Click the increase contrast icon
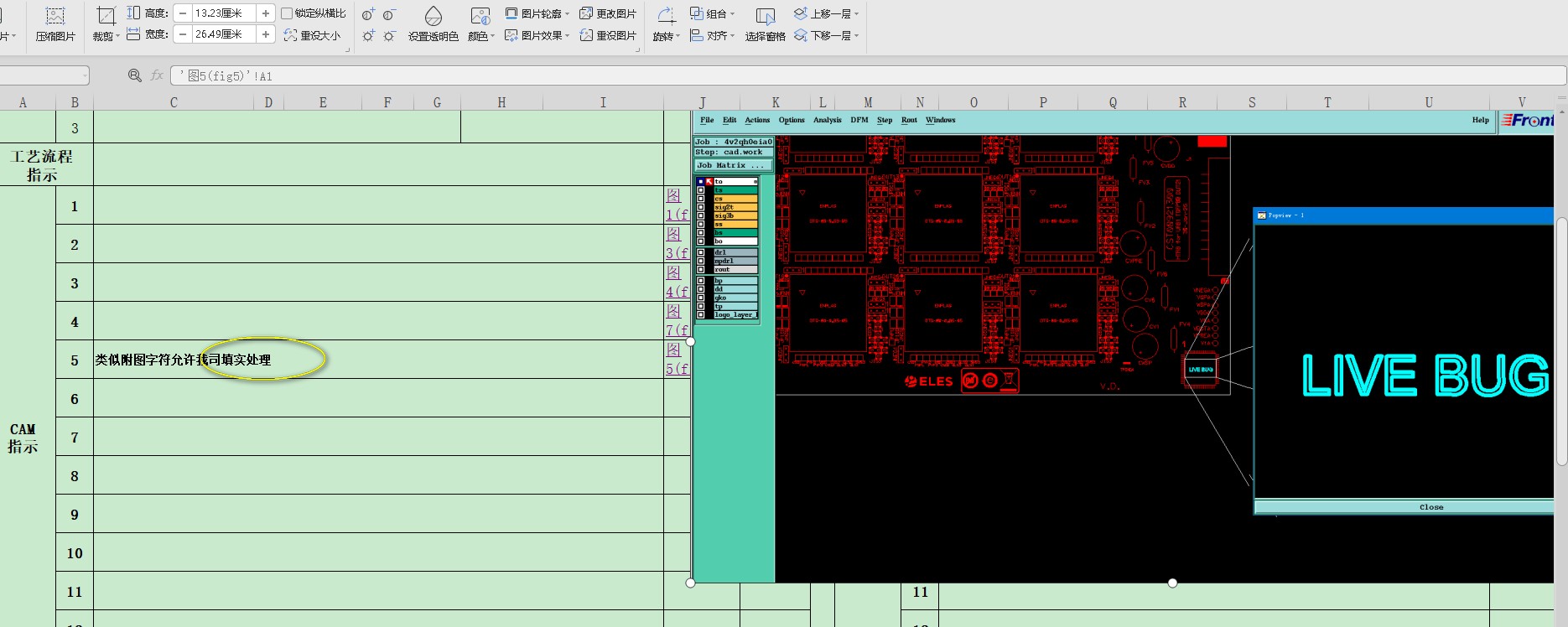 click(x=368, y=14)
